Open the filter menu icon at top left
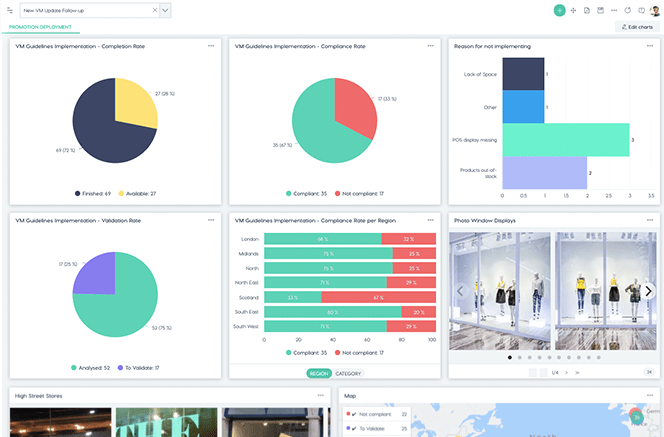 click(10, 10)
